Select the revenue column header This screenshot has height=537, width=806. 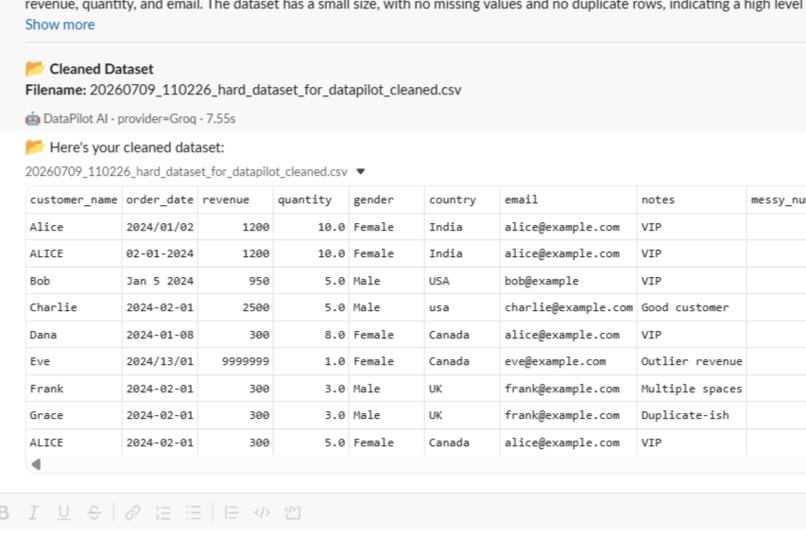pyautogui.click(x=236, y=200)
